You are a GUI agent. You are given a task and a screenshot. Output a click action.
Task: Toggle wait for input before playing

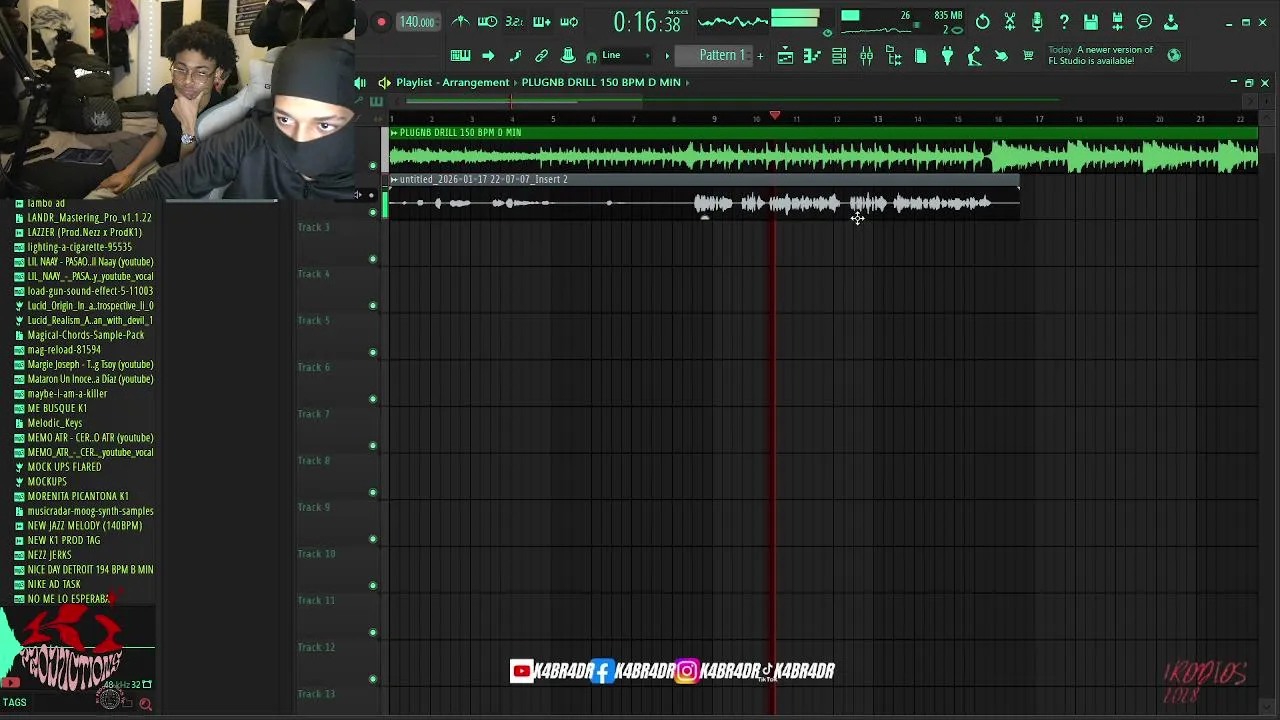click(x=487, y=22)
